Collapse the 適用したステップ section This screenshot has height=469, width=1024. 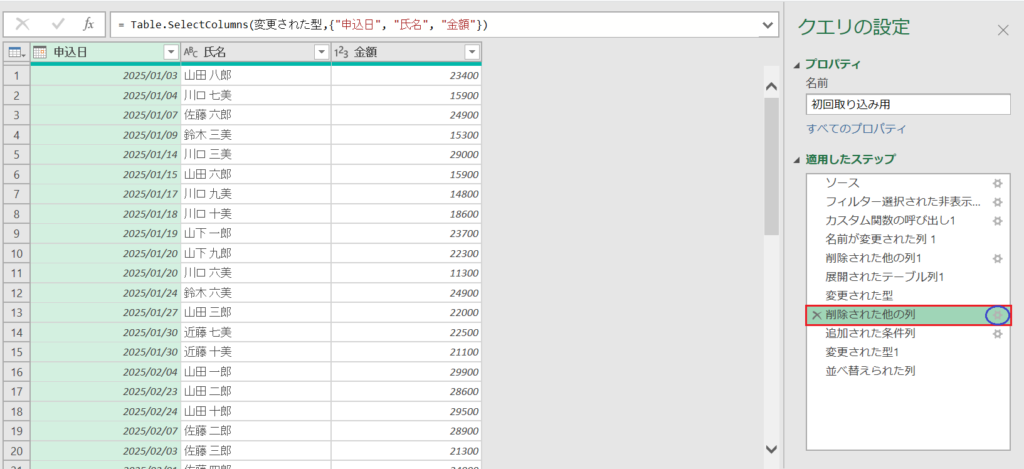(x=796, y=159)
